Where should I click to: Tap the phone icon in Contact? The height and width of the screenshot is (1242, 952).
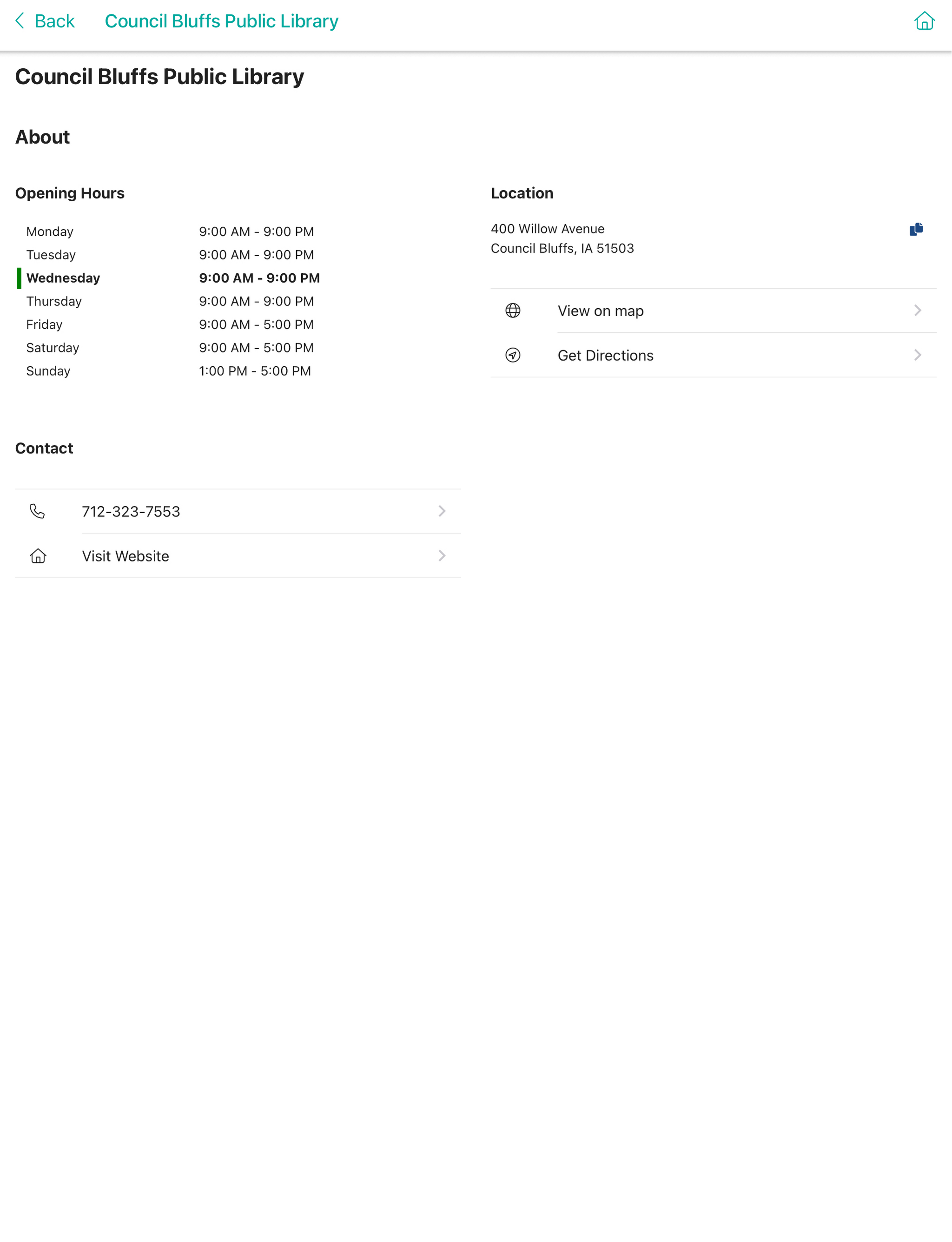(x=37, y=512)
